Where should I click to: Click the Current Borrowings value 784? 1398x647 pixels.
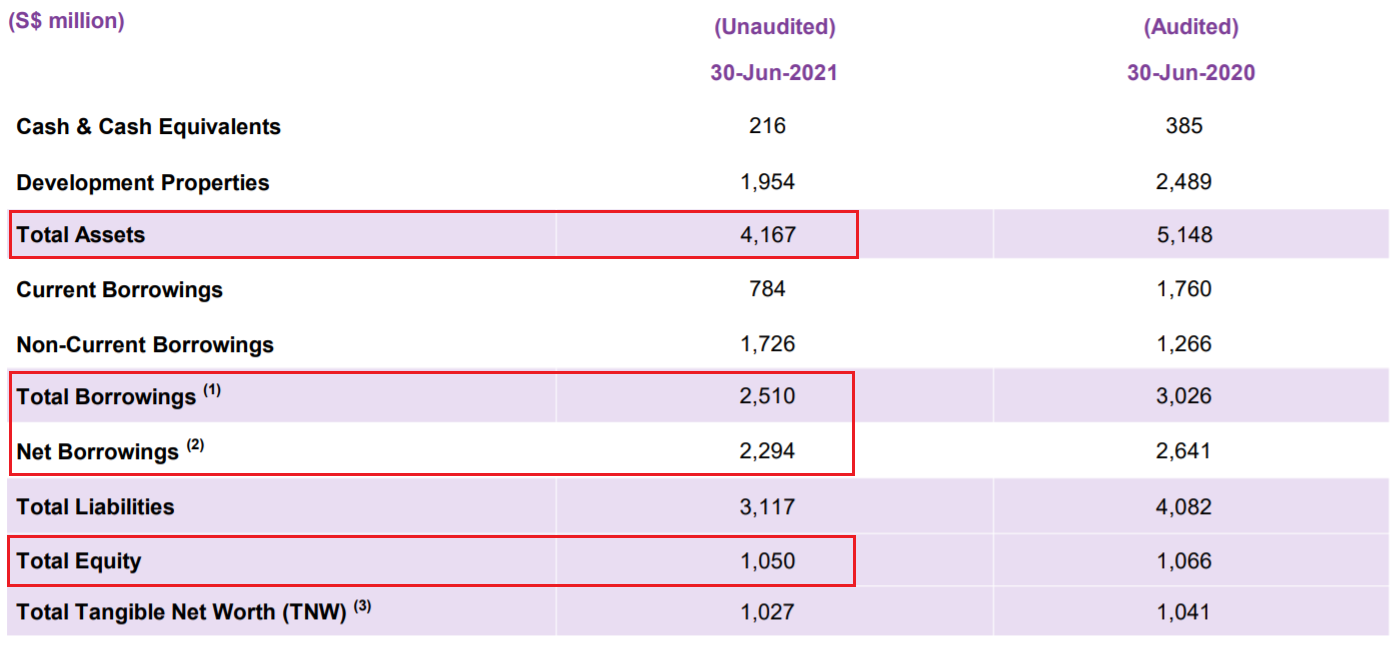tap(767, 289)
